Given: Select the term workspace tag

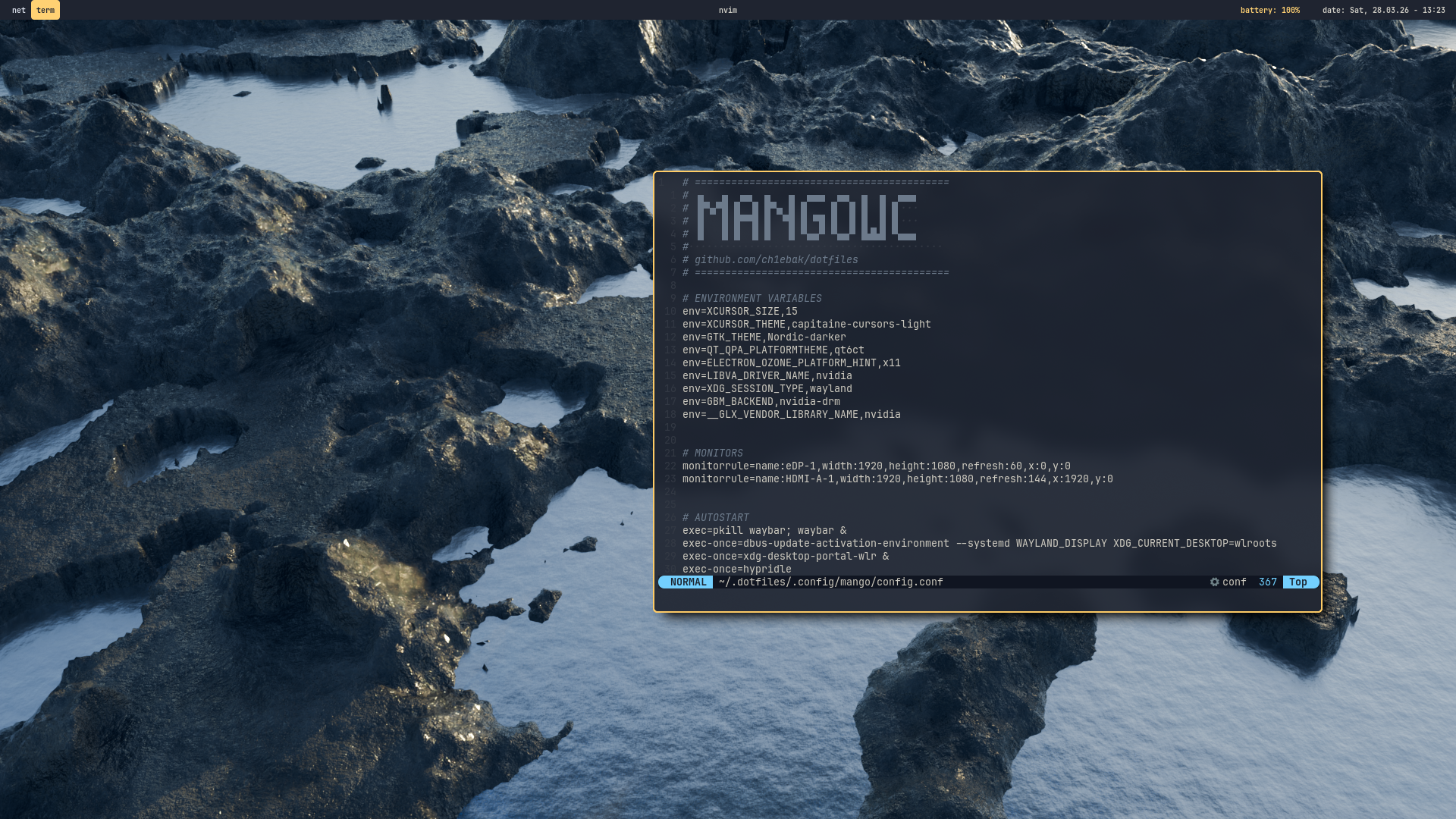Looking at the screenshot, I should coord(45,10).
